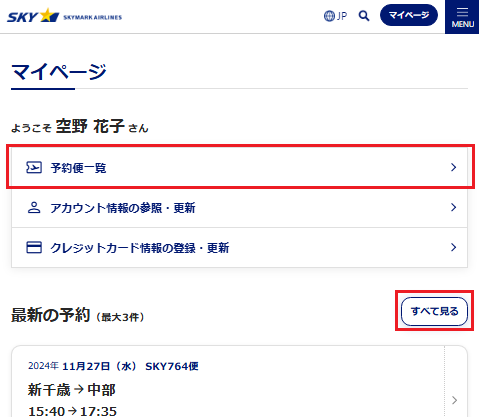Click the マイページ pill button in header
This screenshot has height=417, width=479.
(409, 15)
